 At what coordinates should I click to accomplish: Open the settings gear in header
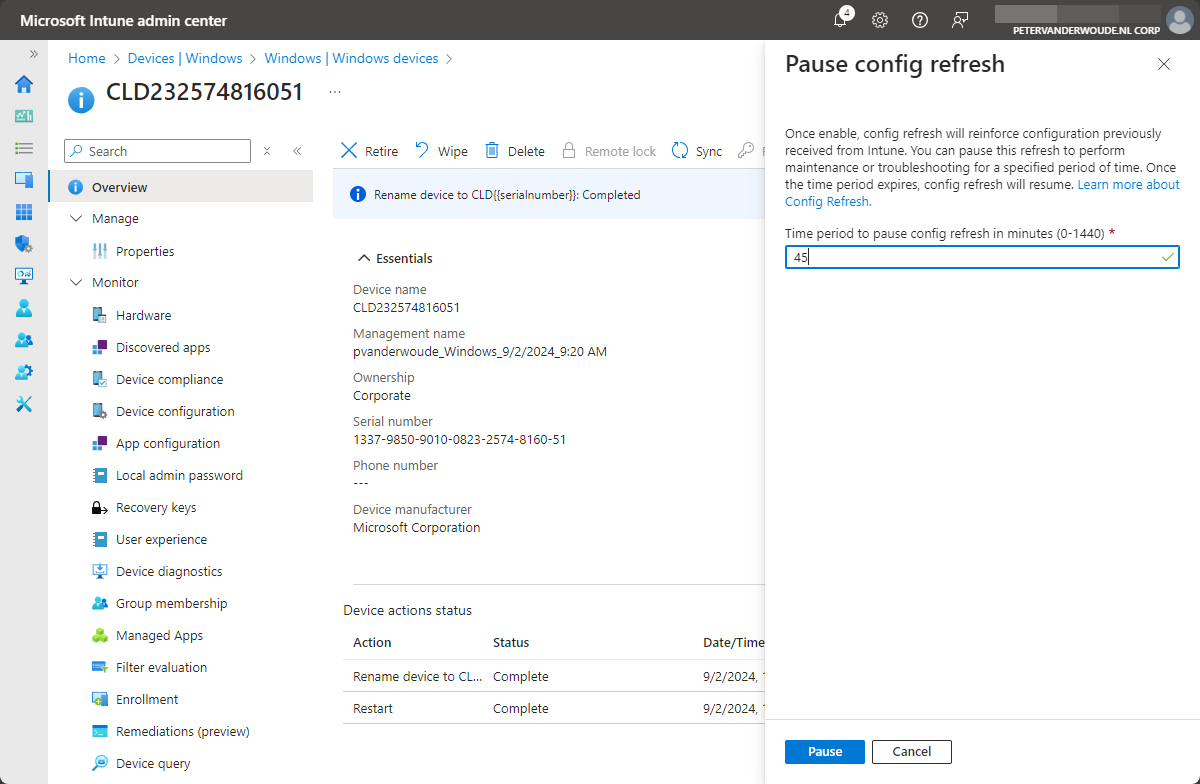pos(880,20)
